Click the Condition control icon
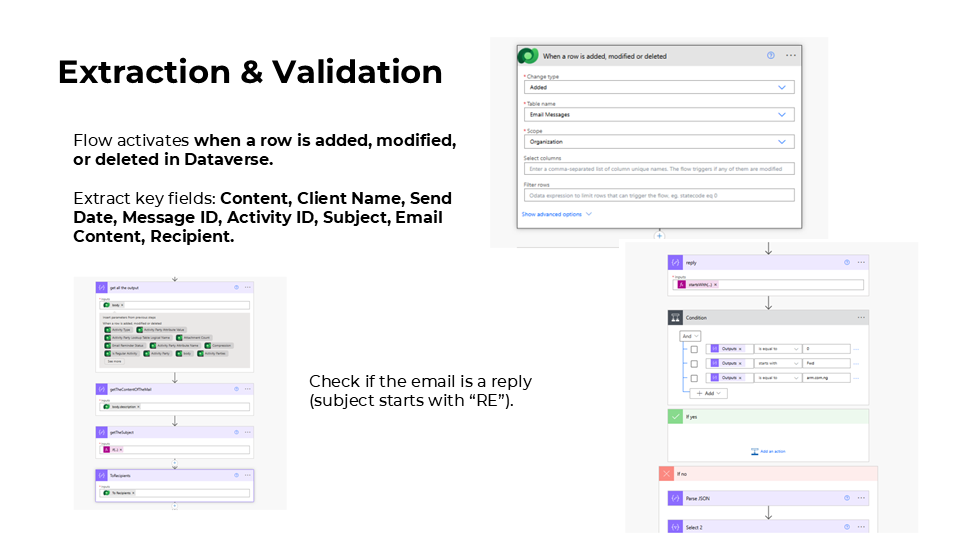960x540 pixels. point(675,317)
